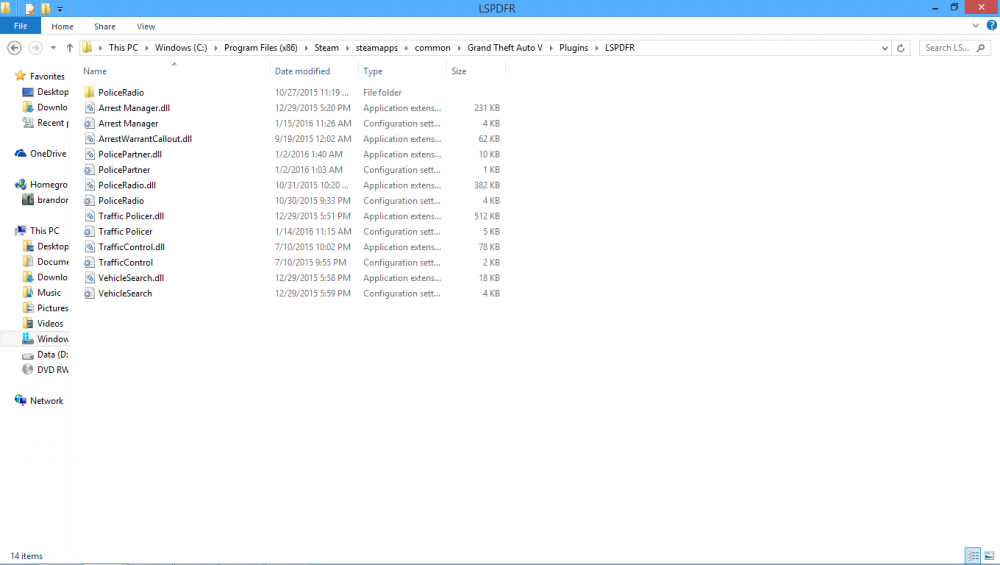Open OneDrive in the navigation pane
The height and width of the screenshot is (565, 1000).
coord(41,154)
